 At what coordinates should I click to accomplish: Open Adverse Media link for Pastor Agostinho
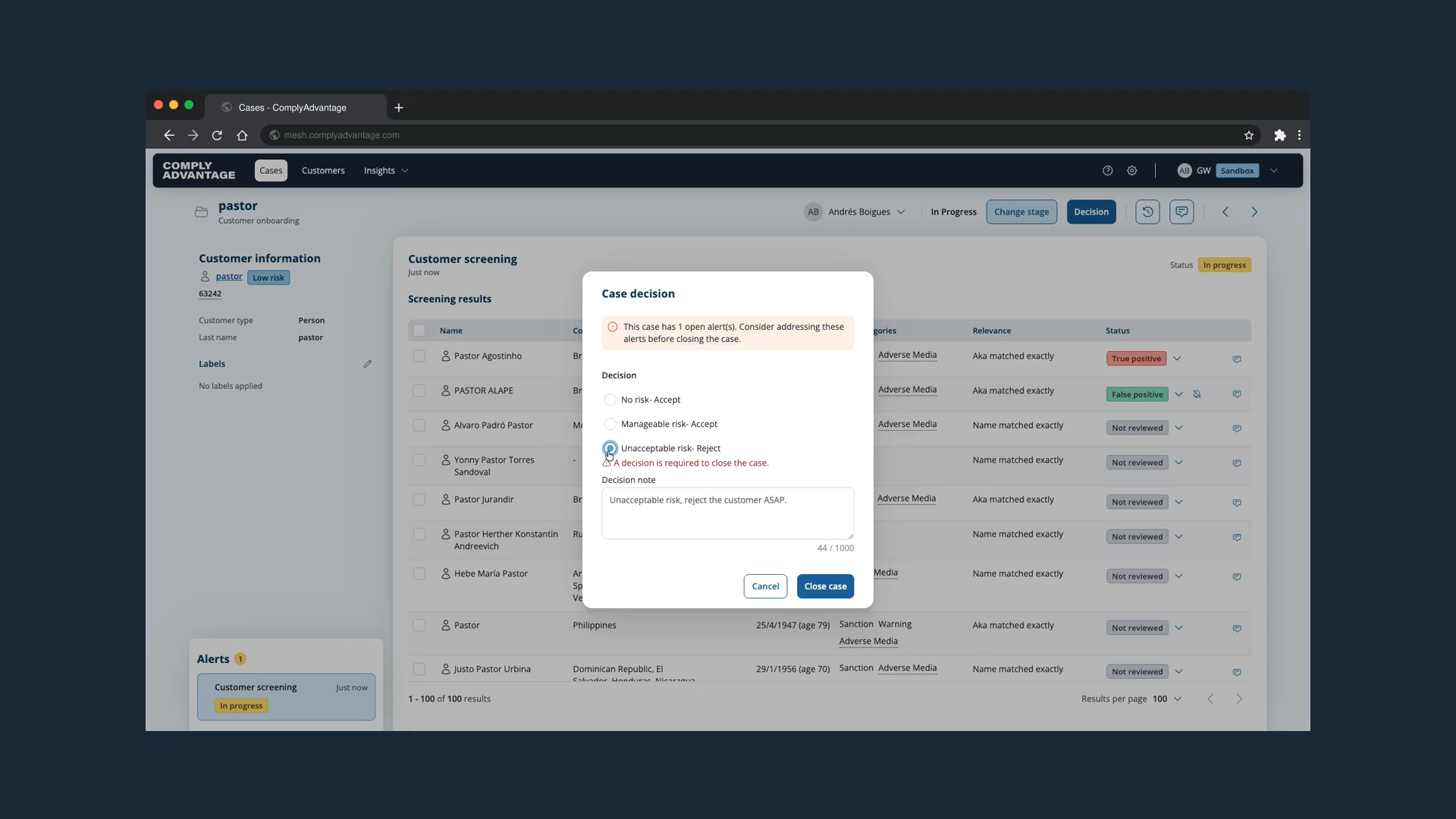pos(907,356)
